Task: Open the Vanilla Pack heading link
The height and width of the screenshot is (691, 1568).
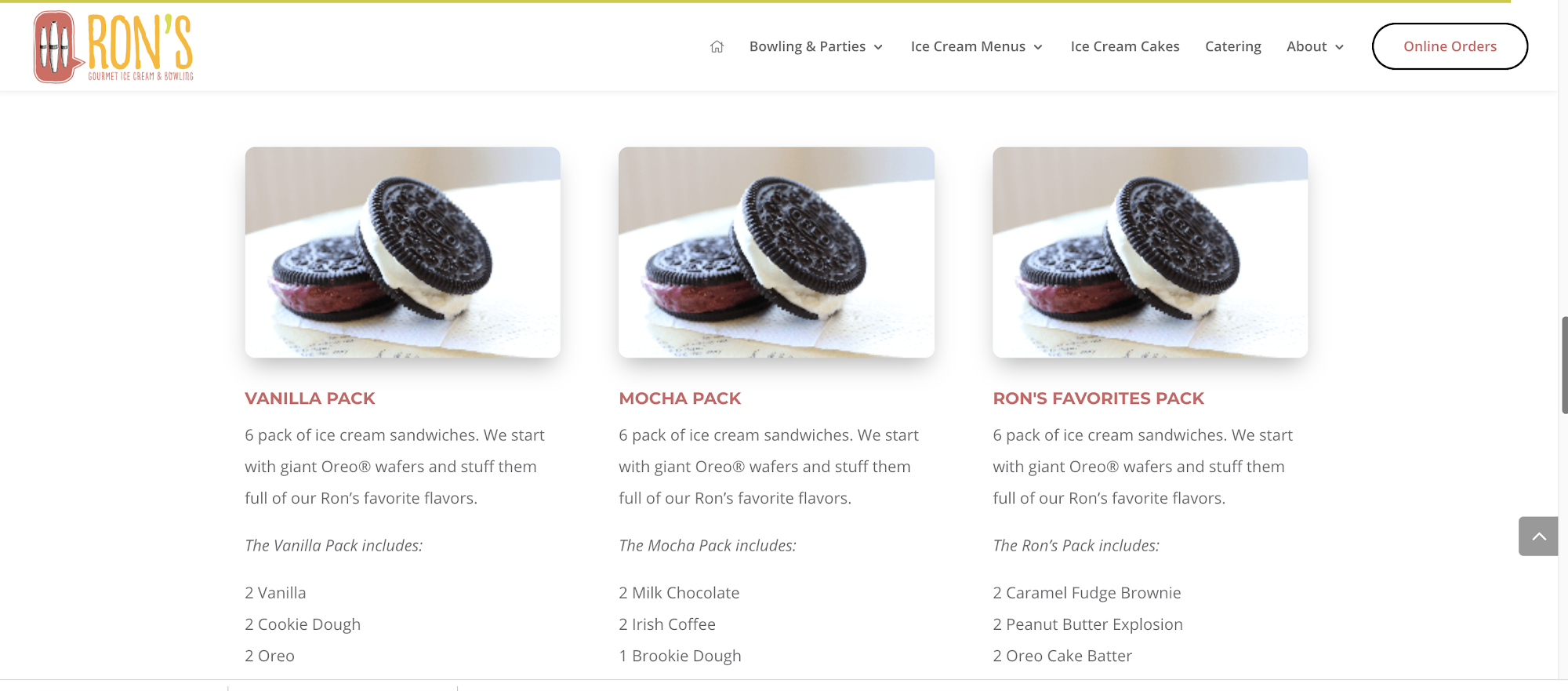Action: pos(310,398)
